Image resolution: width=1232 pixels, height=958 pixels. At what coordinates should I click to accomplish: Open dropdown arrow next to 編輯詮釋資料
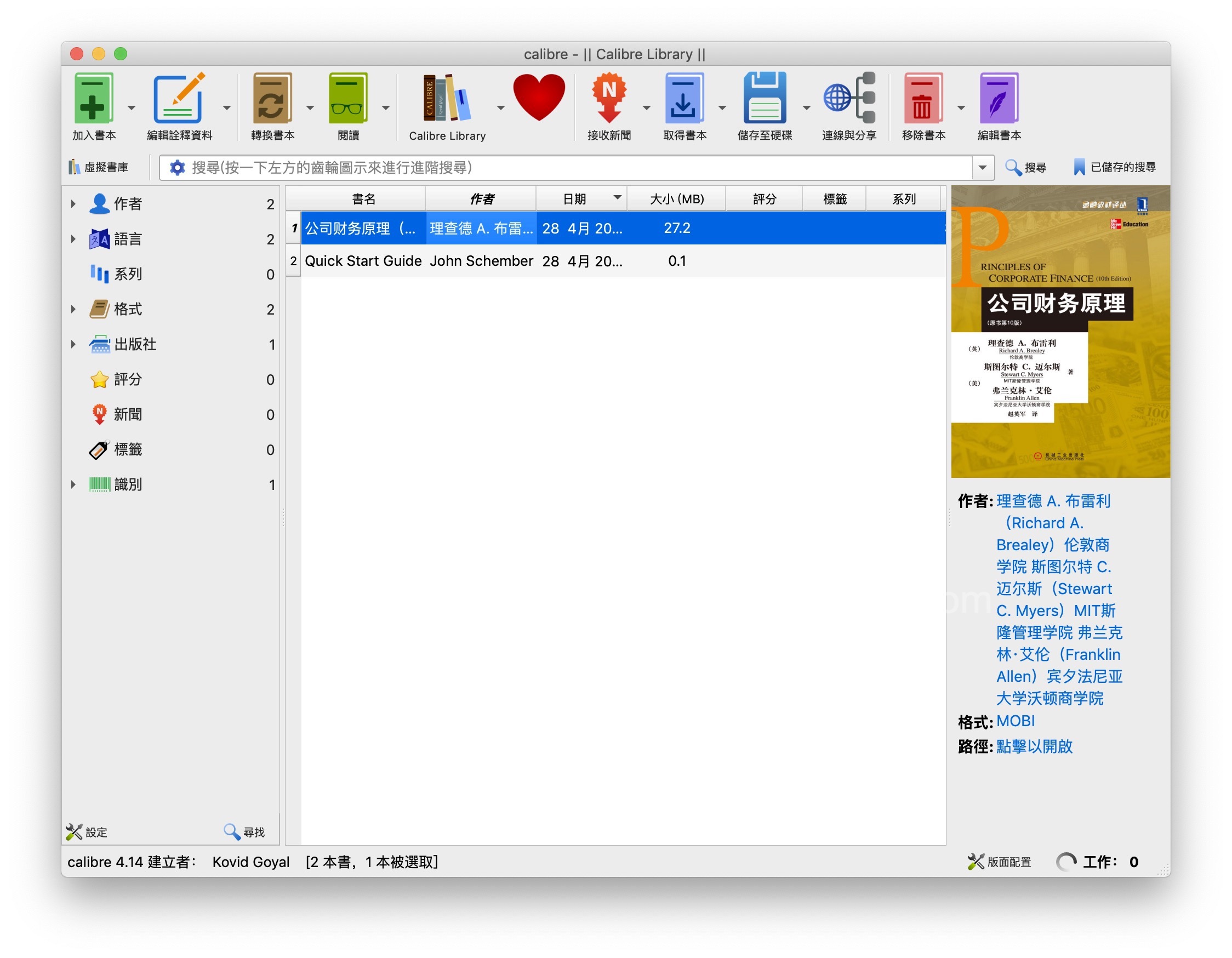coord(227,107)
